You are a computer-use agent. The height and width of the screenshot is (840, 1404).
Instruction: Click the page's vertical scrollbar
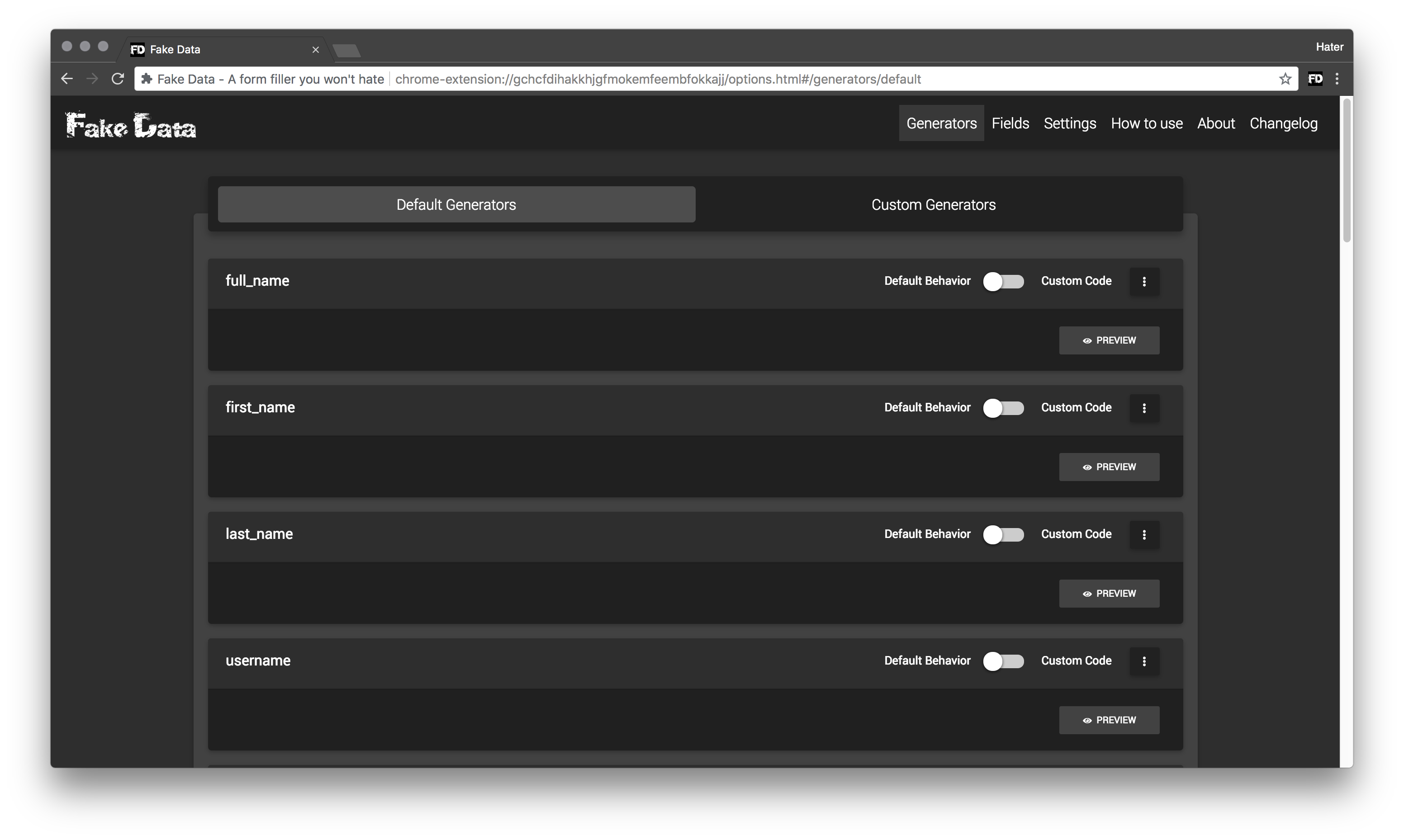point(1347,170)
